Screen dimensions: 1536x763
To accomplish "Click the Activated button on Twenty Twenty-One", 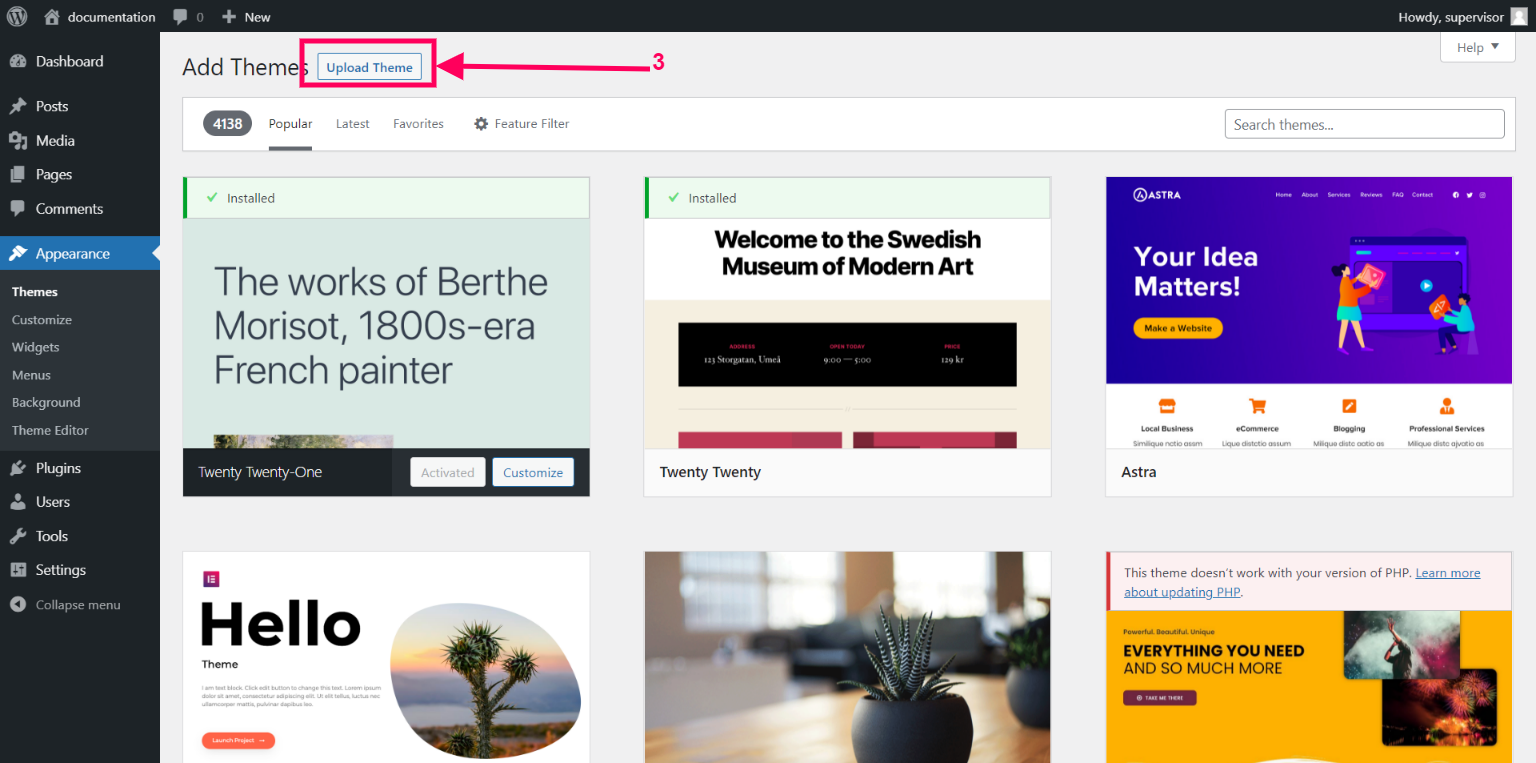I will click(448, 472).
